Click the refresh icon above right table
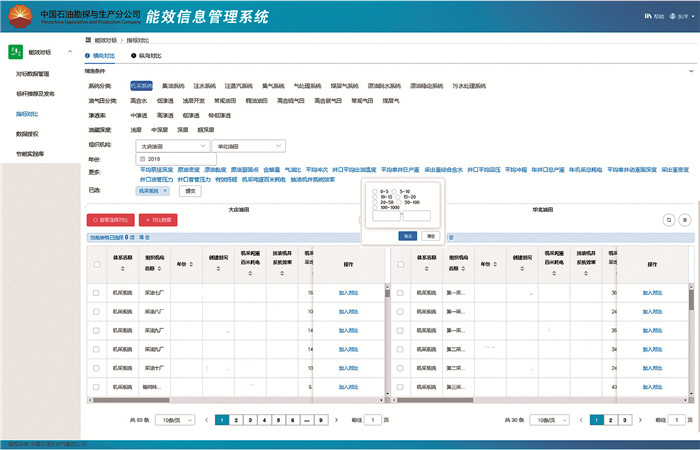The width and height of the screenshot is (700, 450). click(669, 219)
